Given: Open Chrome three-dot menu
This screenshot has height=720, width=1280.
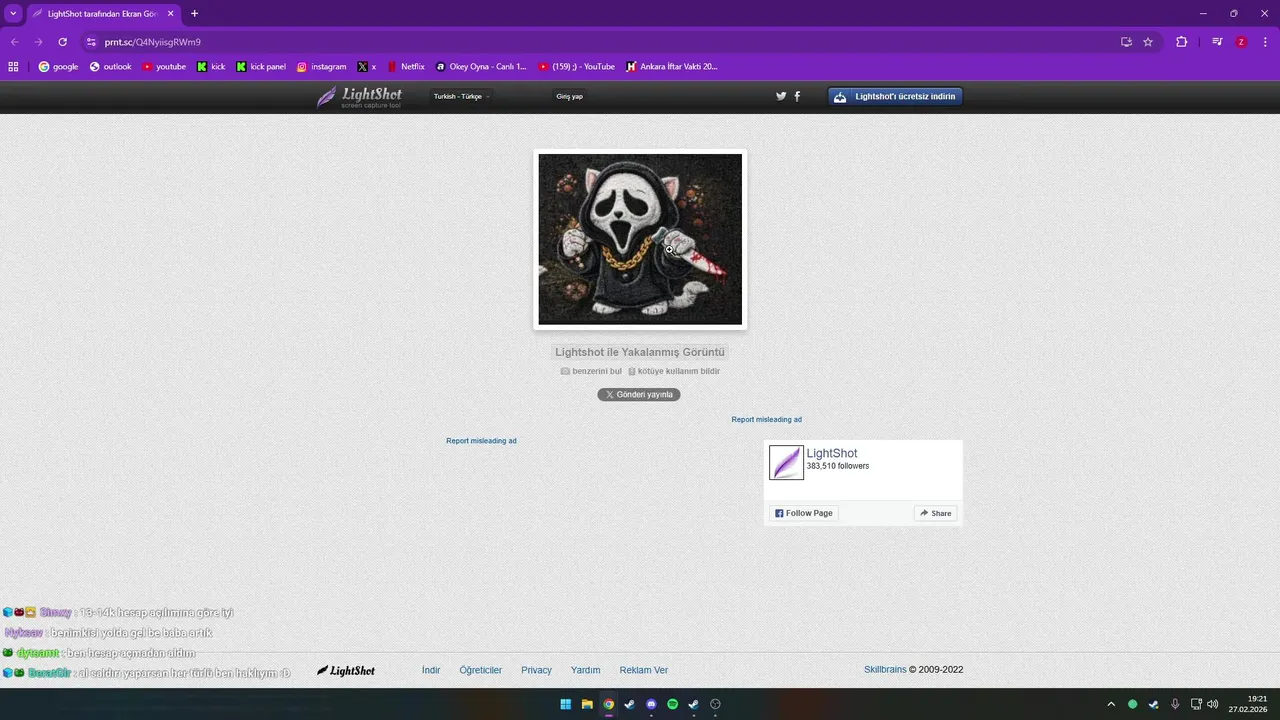Looking at the screenshot, I should [1265, 42].
